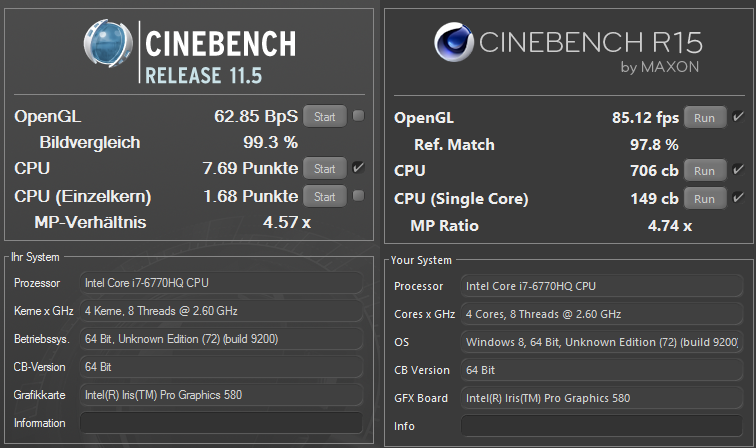Run the CPU benchmark in Cinebench R15
Image resolution: width=756 pixels, height=448 pixels.
704,171
